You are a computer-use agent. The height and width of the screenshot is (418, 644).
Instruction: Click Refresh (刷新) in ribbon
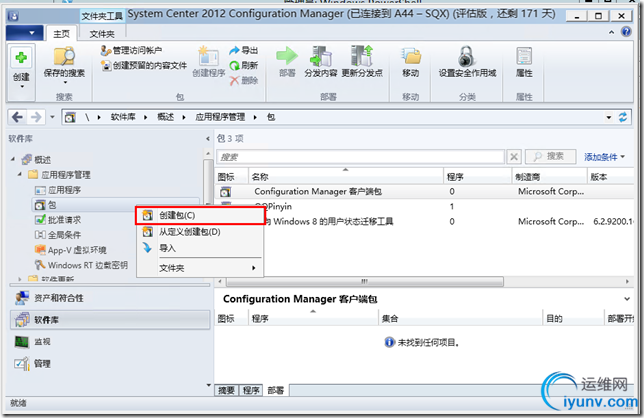244,65
